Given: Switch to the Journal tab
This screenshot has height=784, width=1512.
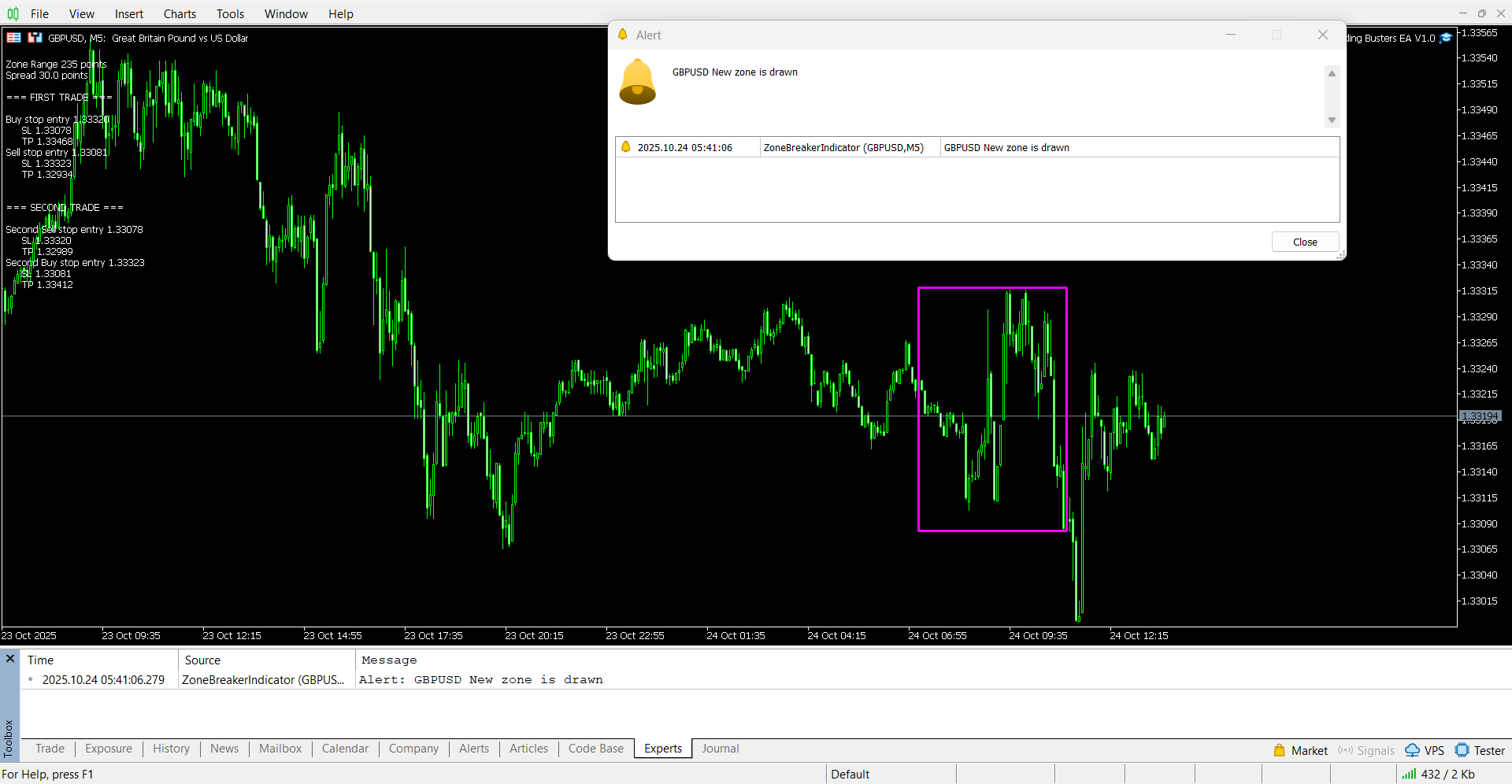Looking at the screenshot, I should 720,749.
